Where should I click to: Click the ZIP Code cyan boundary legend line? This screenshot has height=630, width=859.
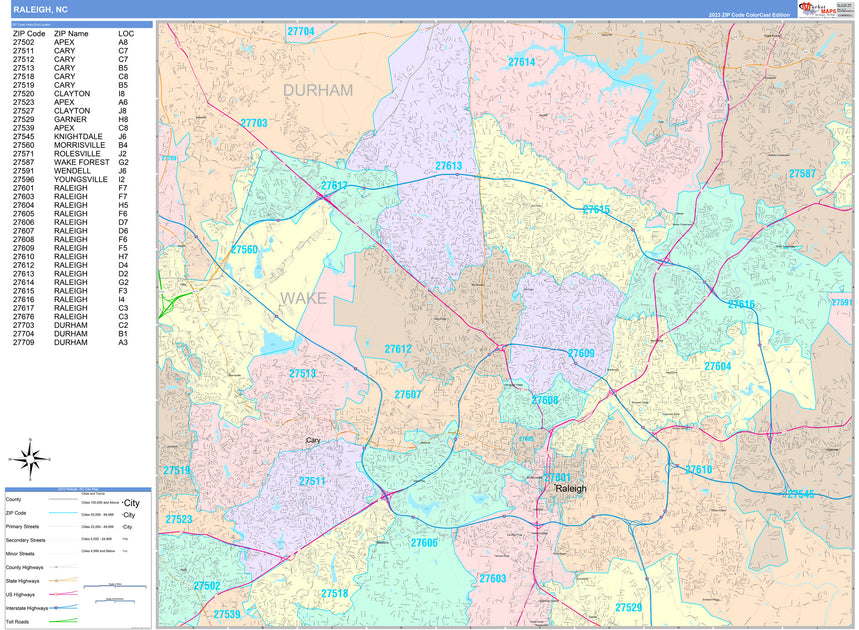[x=62, y=512]
